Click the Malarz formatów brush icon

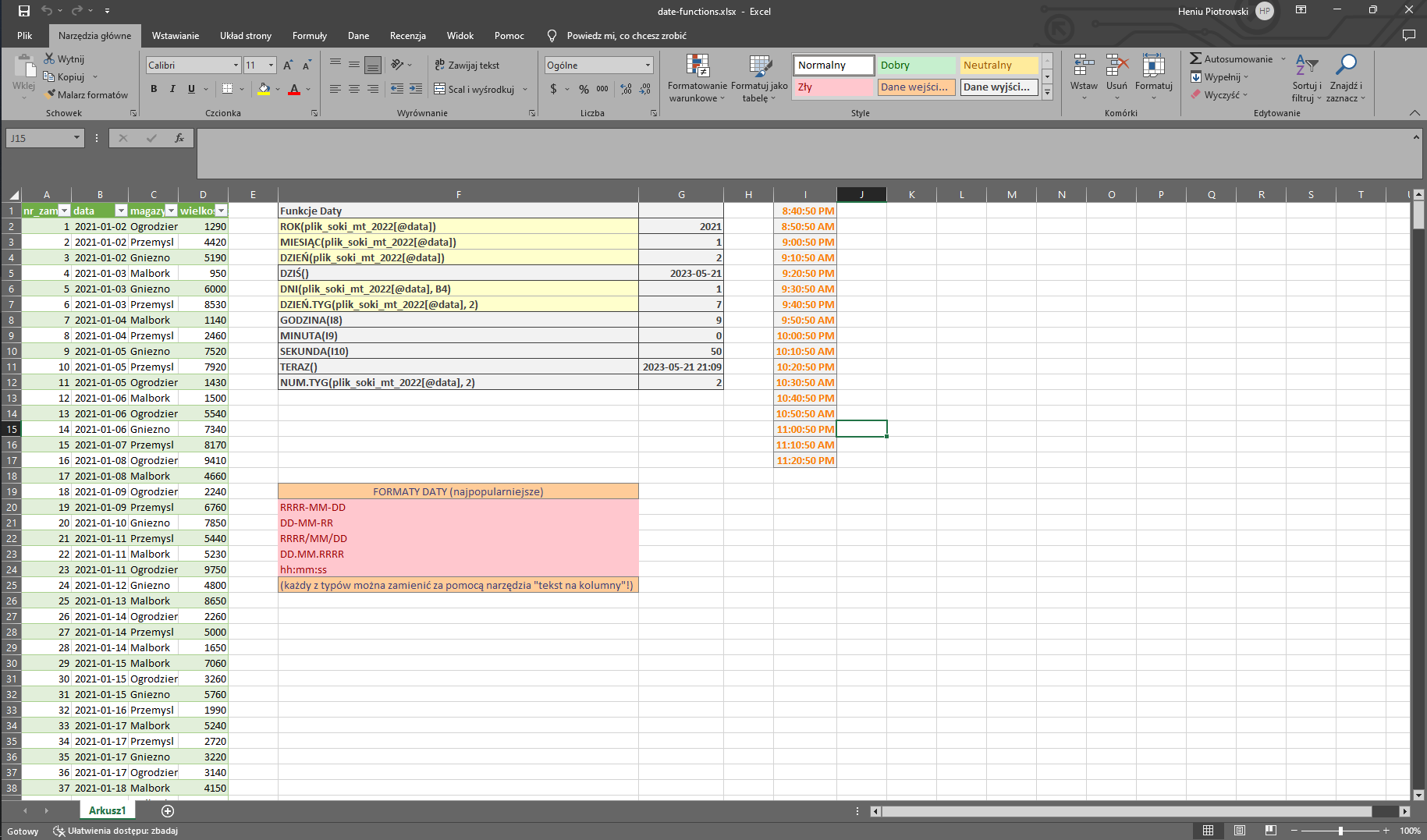point(50,94)
